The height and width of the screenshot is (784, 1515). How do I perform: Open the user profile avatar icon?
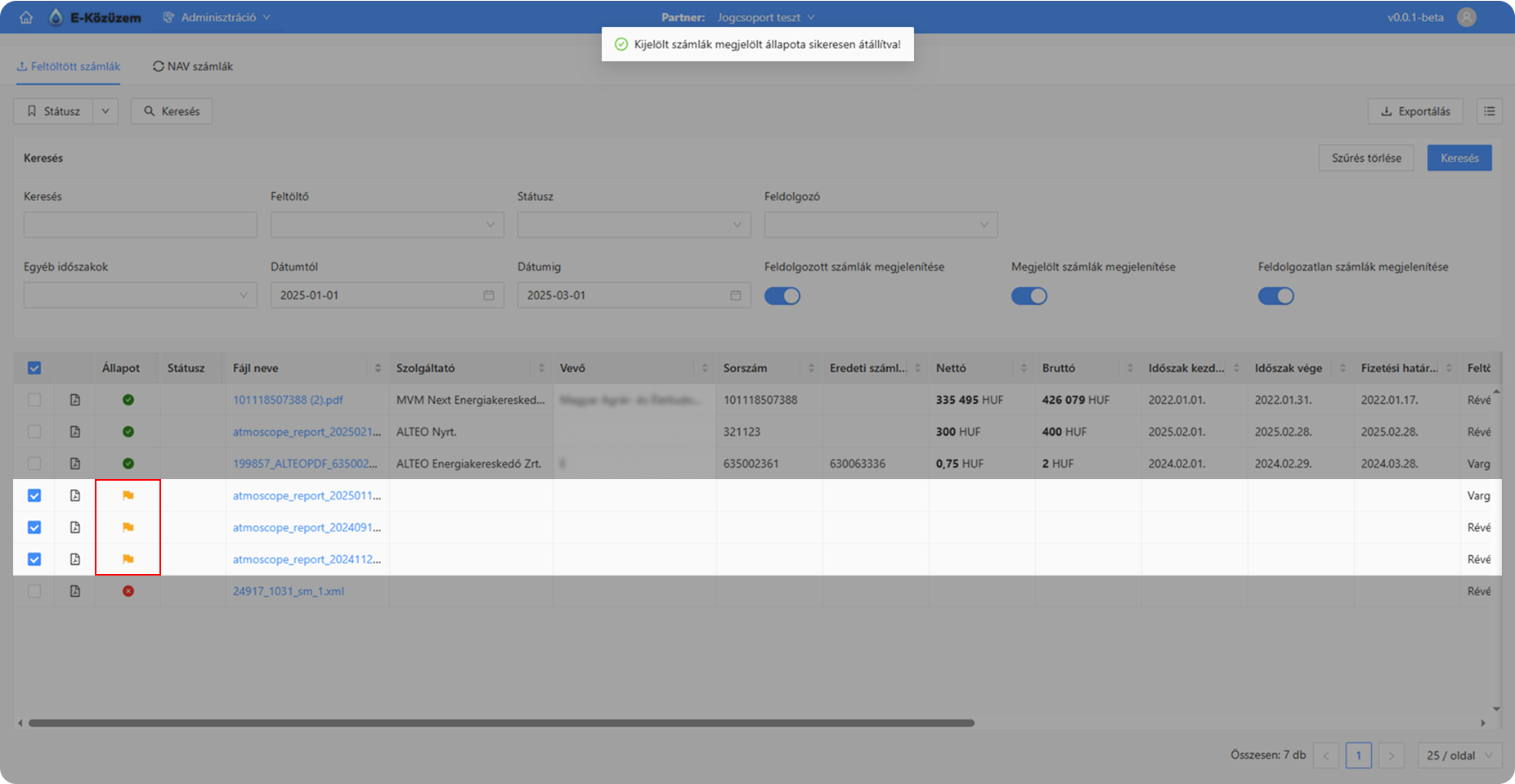click(x=1466, y=17)
